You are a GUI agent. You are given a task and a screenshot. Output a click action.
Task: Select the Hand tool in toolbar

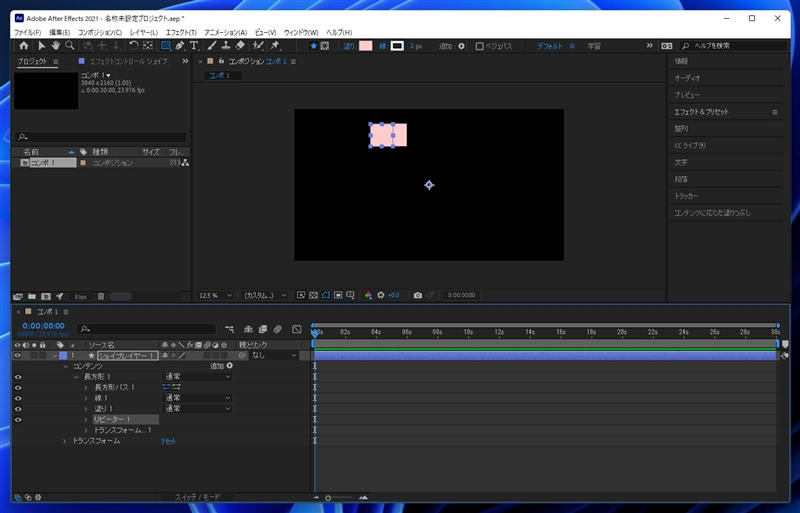click(55, 46)
